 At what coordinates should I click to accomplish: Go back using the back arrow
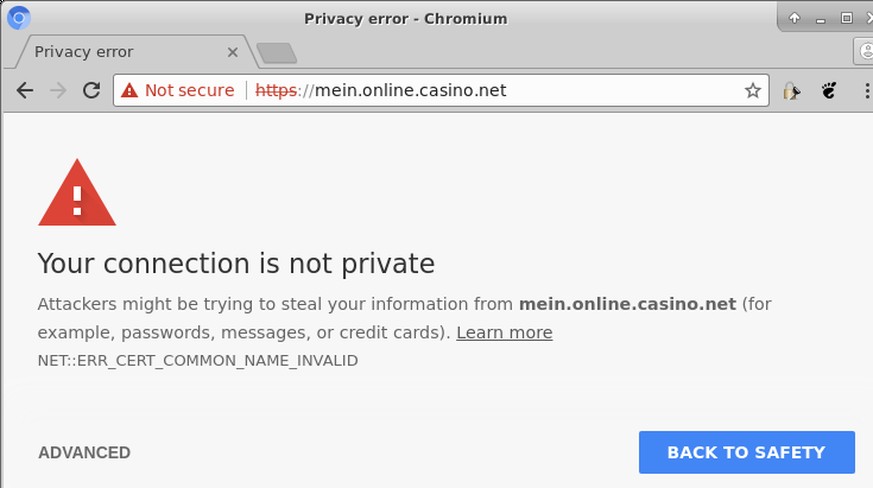coord(24,90)
